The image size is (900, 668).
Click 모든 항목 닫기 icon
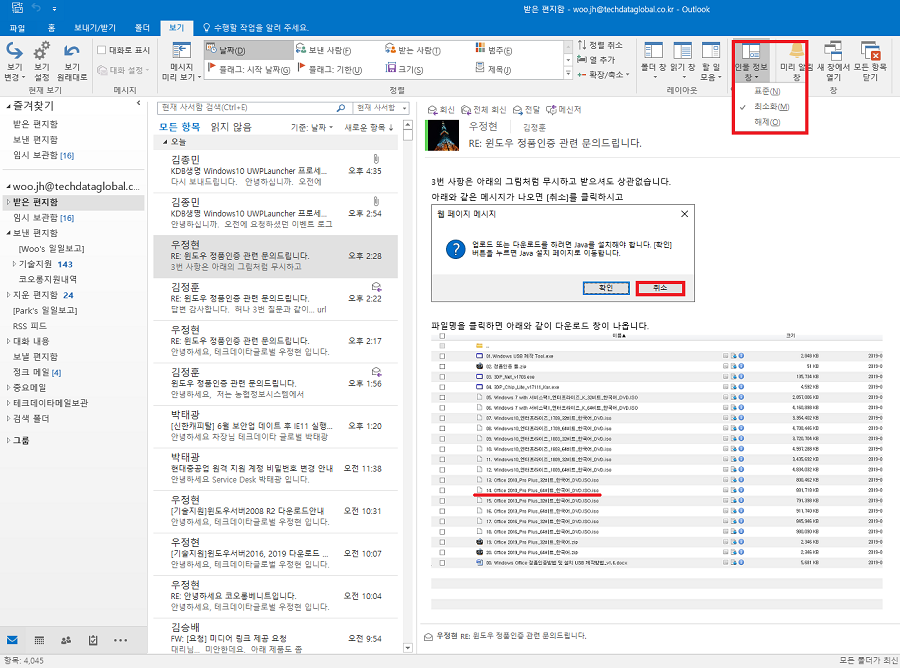[x=870, y=61]
